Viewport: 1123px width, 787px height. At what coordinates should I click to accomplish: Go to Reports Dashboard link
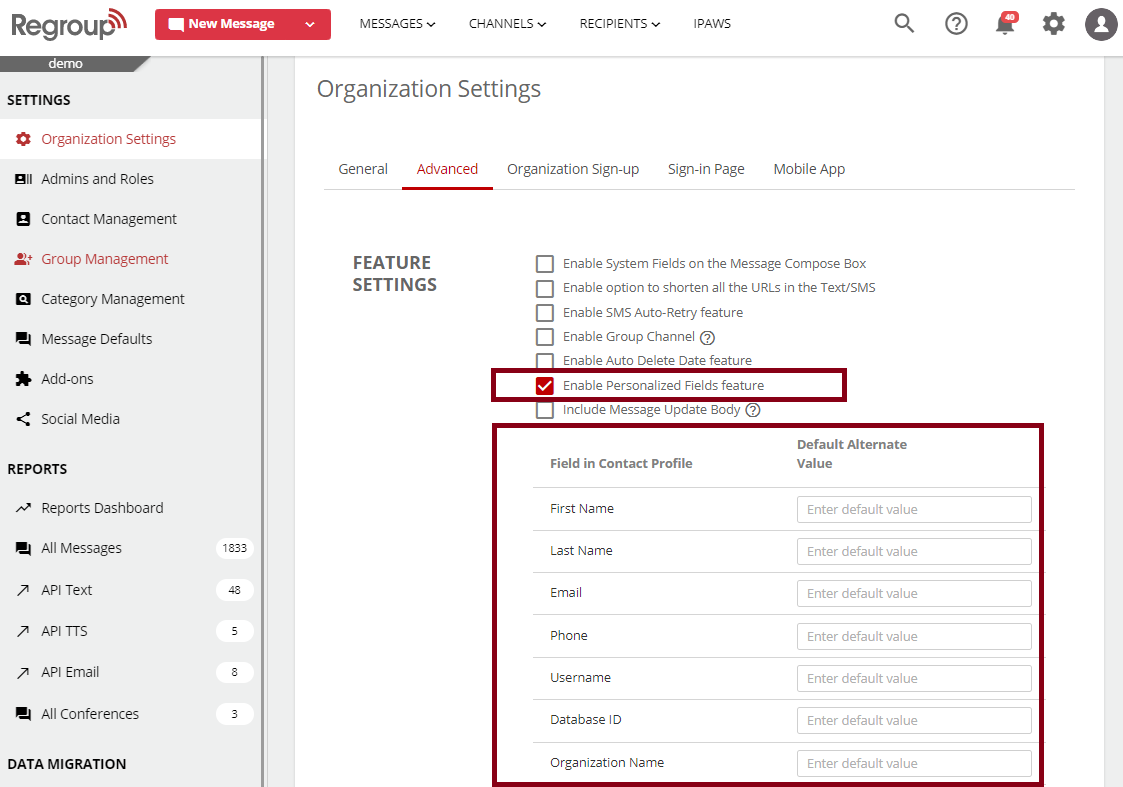point(101,508)
